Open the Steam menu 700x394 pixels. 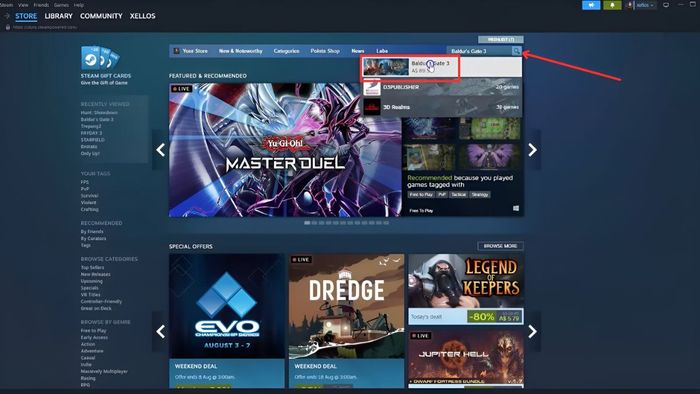[x=6, y=5]
